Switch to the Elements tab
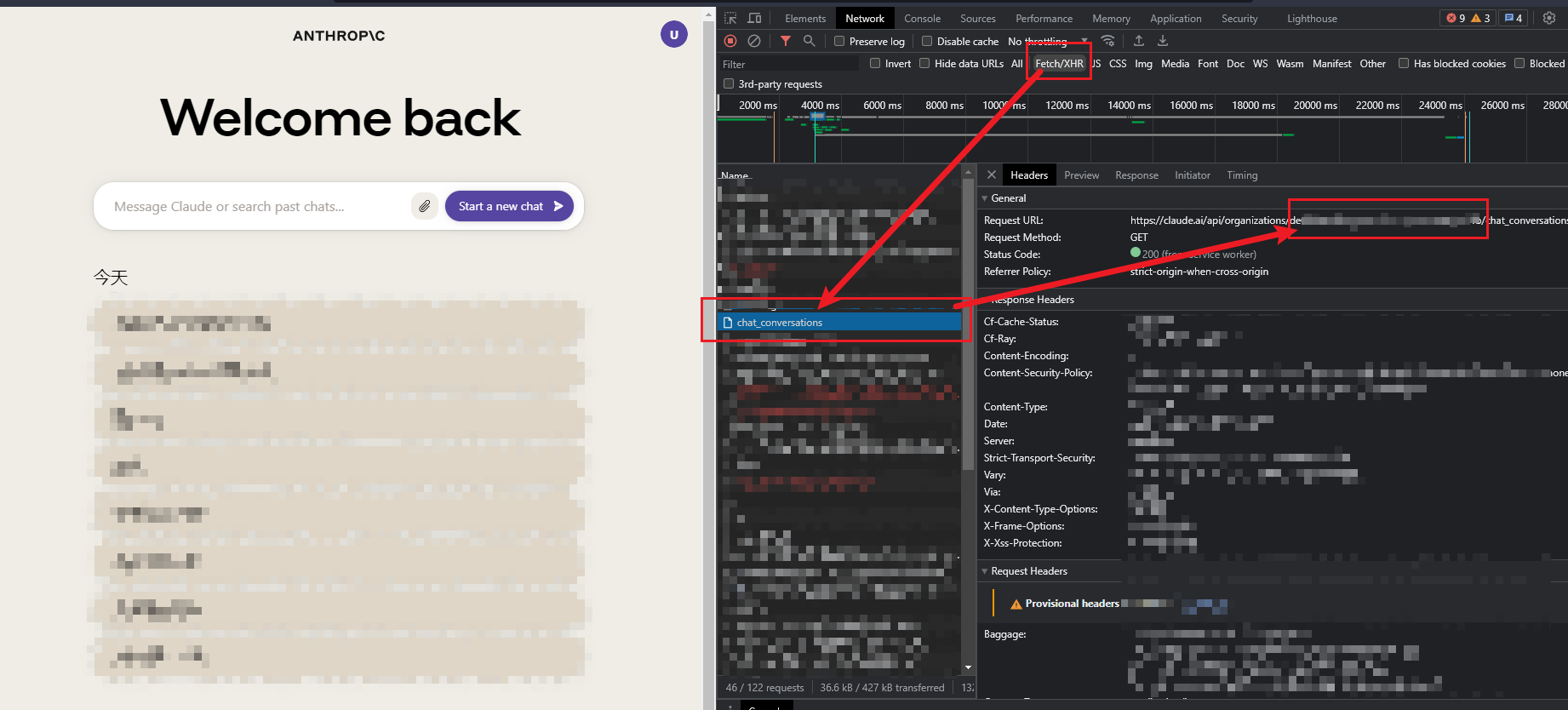The image size is (1568, 710). pos(805,18)
